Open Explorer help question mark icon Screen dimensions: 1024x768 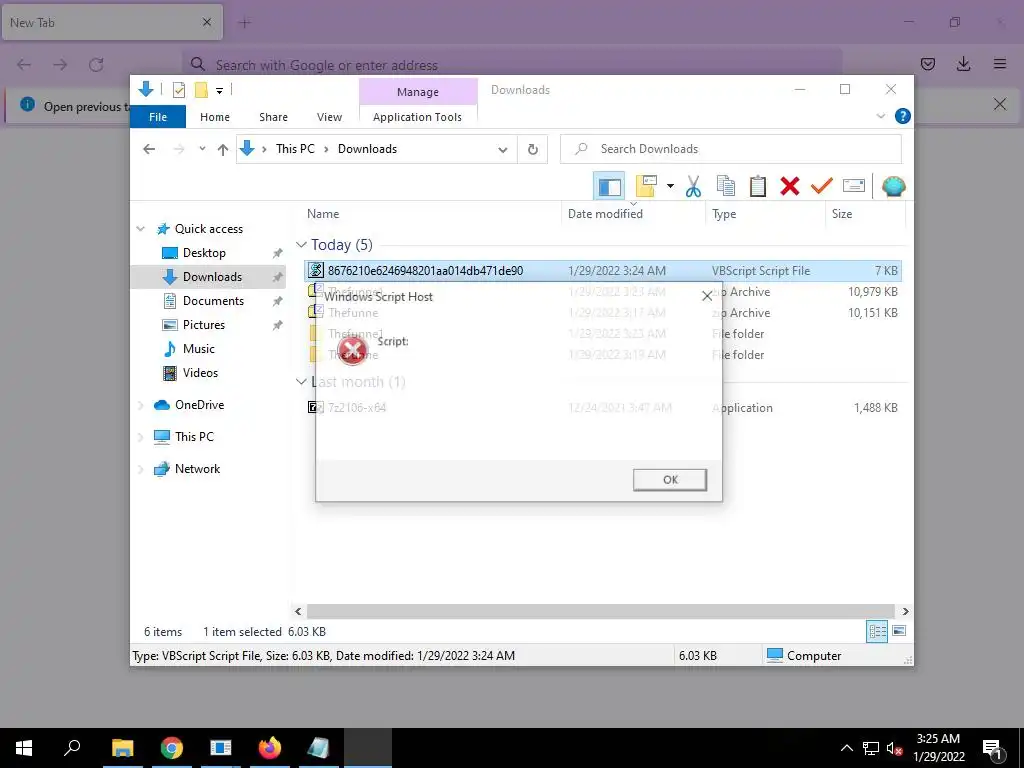point(903,116)
